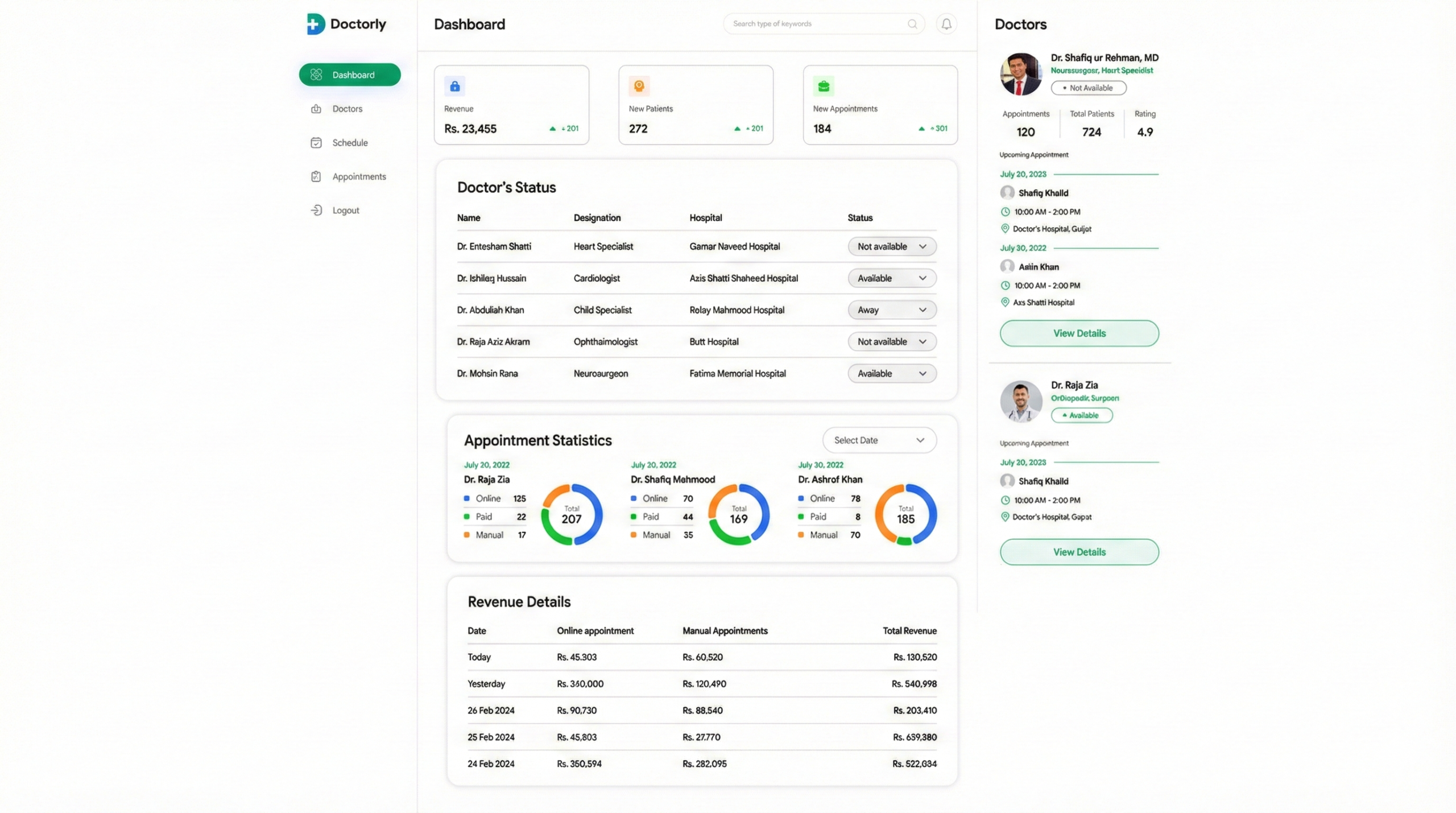Click the search magnifier icon
The image size is (1456, 813).
point(912,24)
